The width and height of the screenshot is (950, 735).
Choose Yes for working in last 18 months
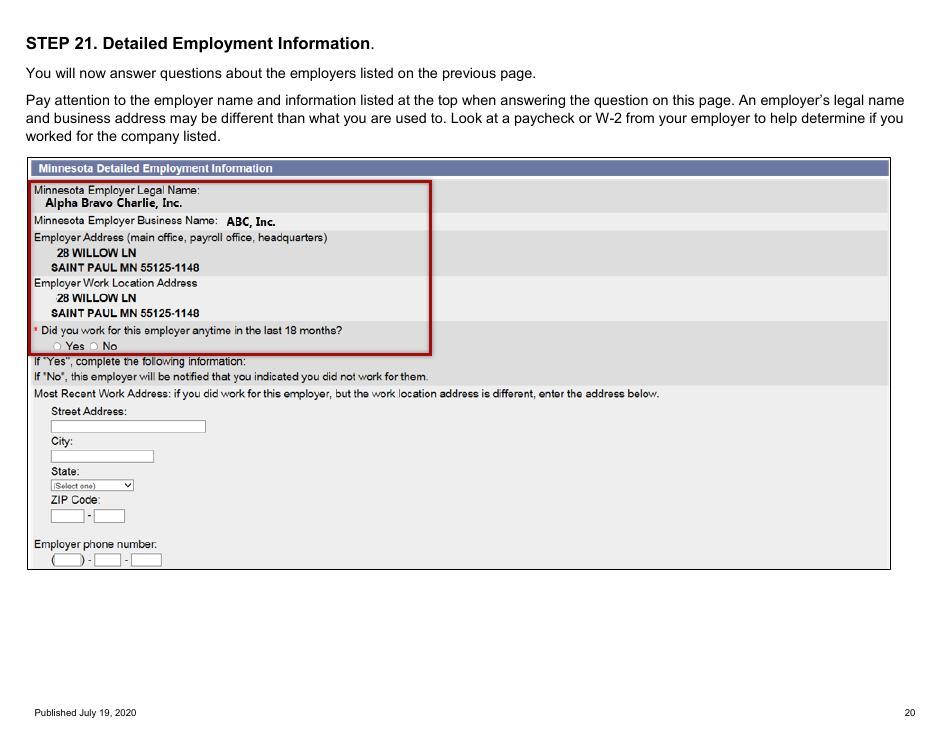[57, 346]
